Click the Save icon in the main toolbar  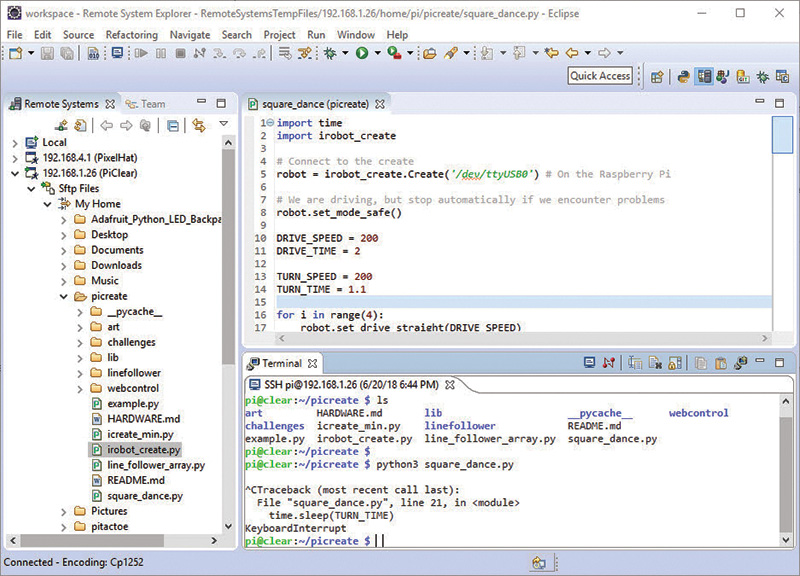click(x=47, y=53)
